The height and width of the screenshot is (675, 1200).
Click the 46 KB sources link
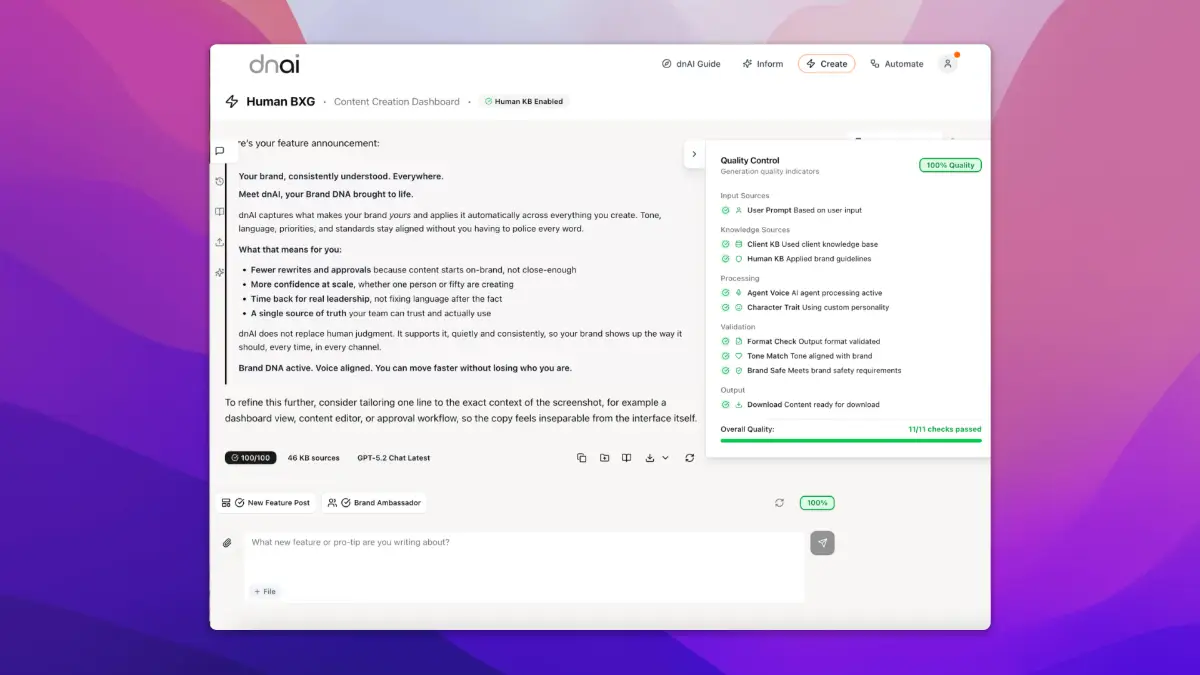pos(313,458)
